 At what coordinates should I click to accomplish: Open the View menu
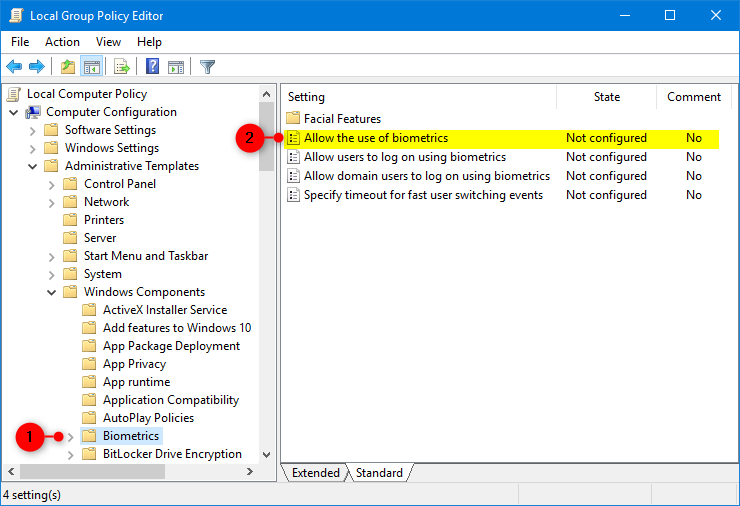108,42
